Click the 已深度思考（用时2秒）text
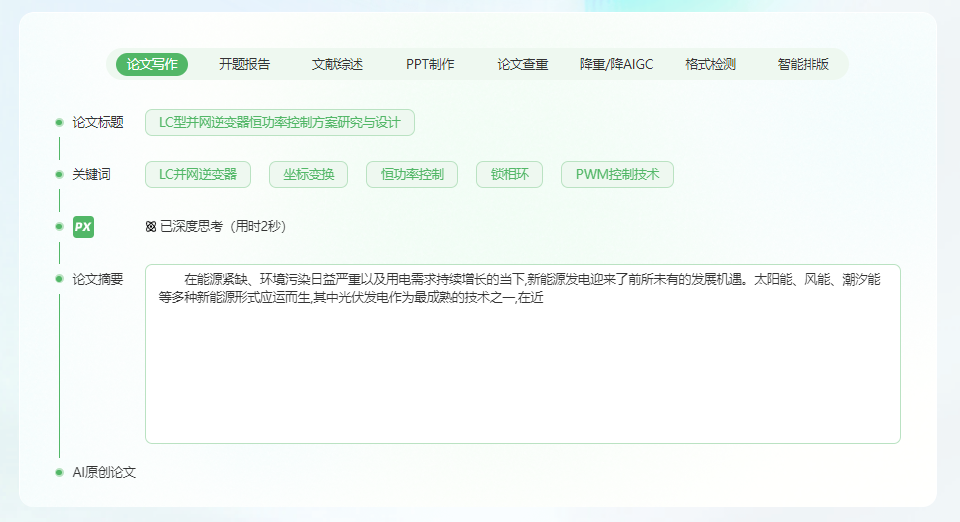This screenshot has height=522, width=960. coord(223,226)
